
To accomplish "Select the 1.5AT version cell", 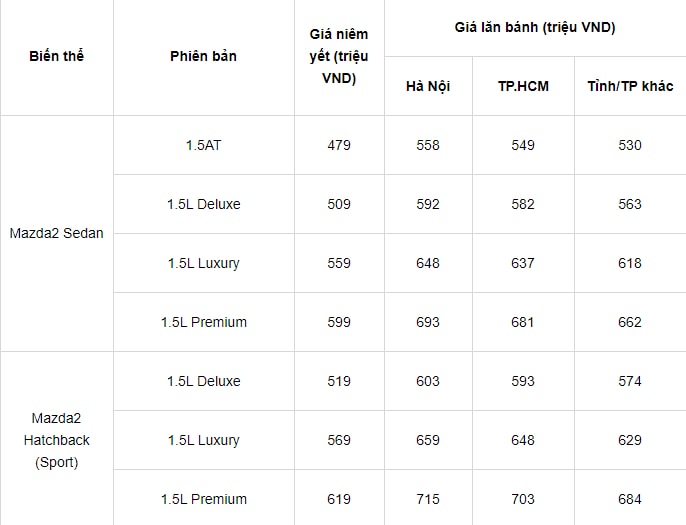I will 203,145.
